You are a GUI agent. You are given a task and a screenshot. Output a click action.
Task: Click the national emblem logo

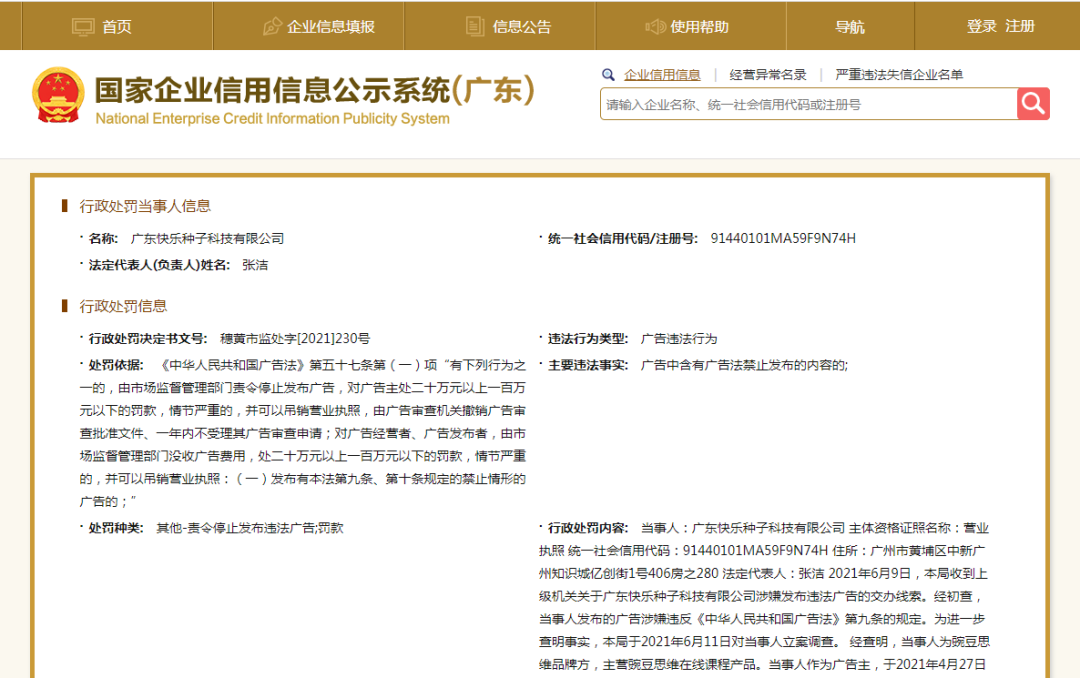[x=59, y=94]
